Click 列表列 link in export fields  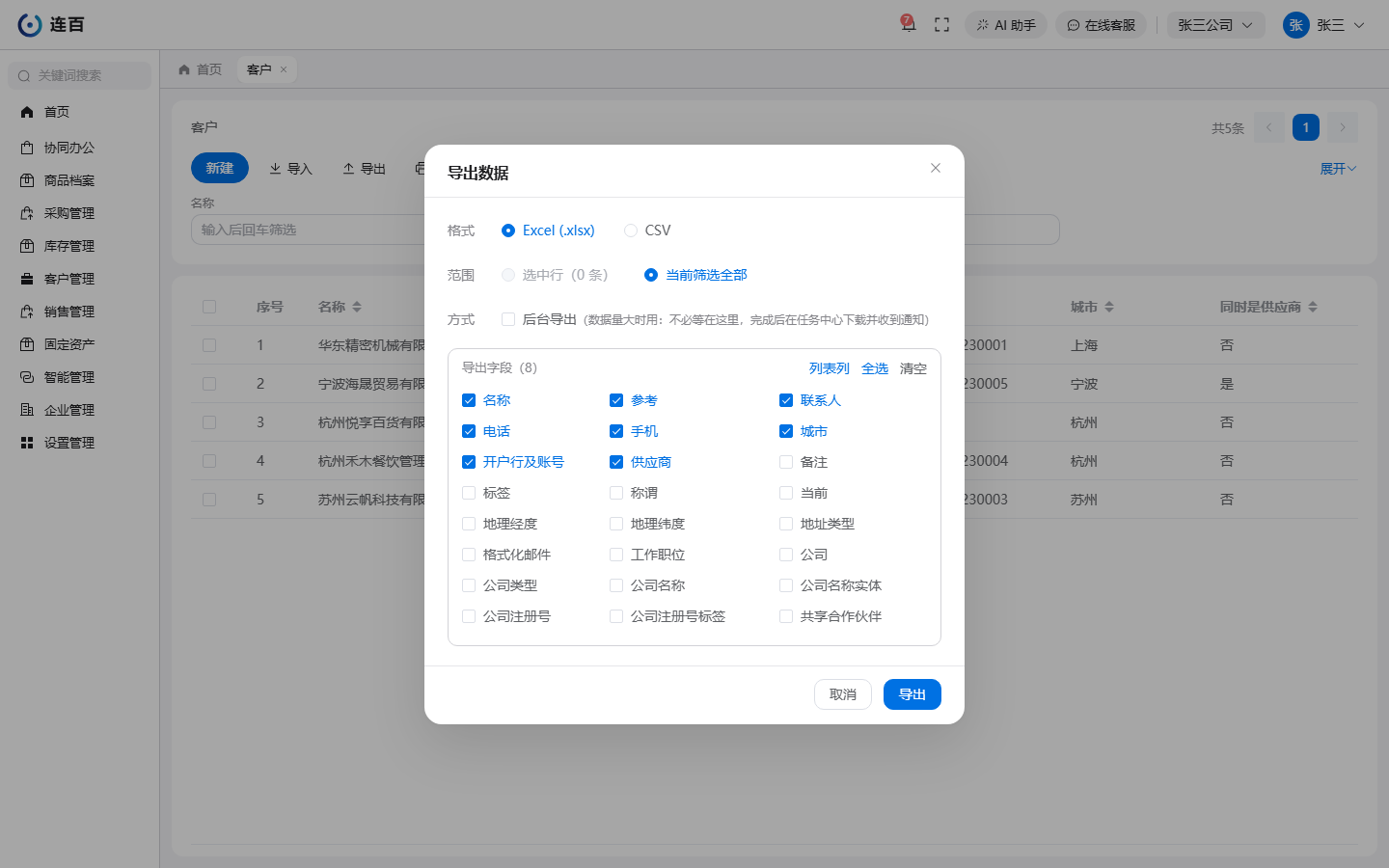pos(830,368)
